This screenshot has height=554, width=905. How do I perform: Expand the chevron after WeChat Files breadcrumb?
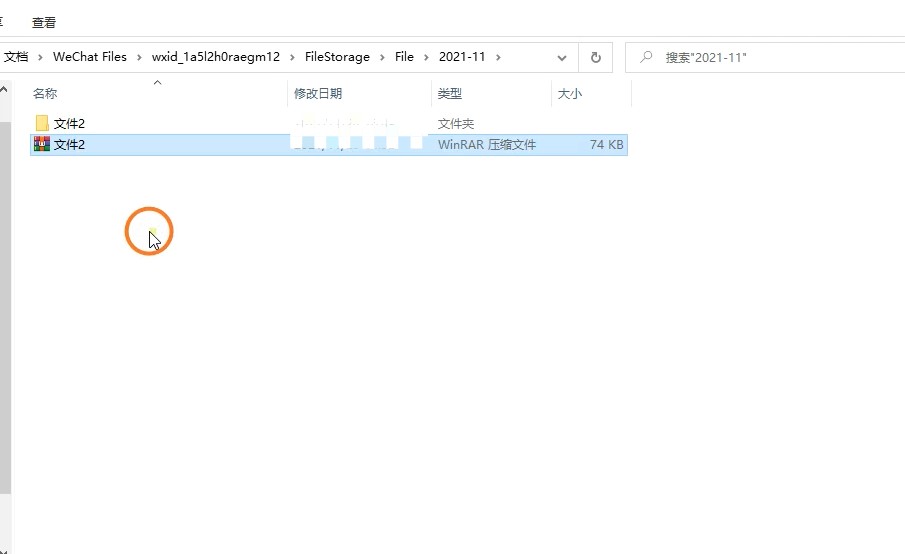tap(139, 57)
